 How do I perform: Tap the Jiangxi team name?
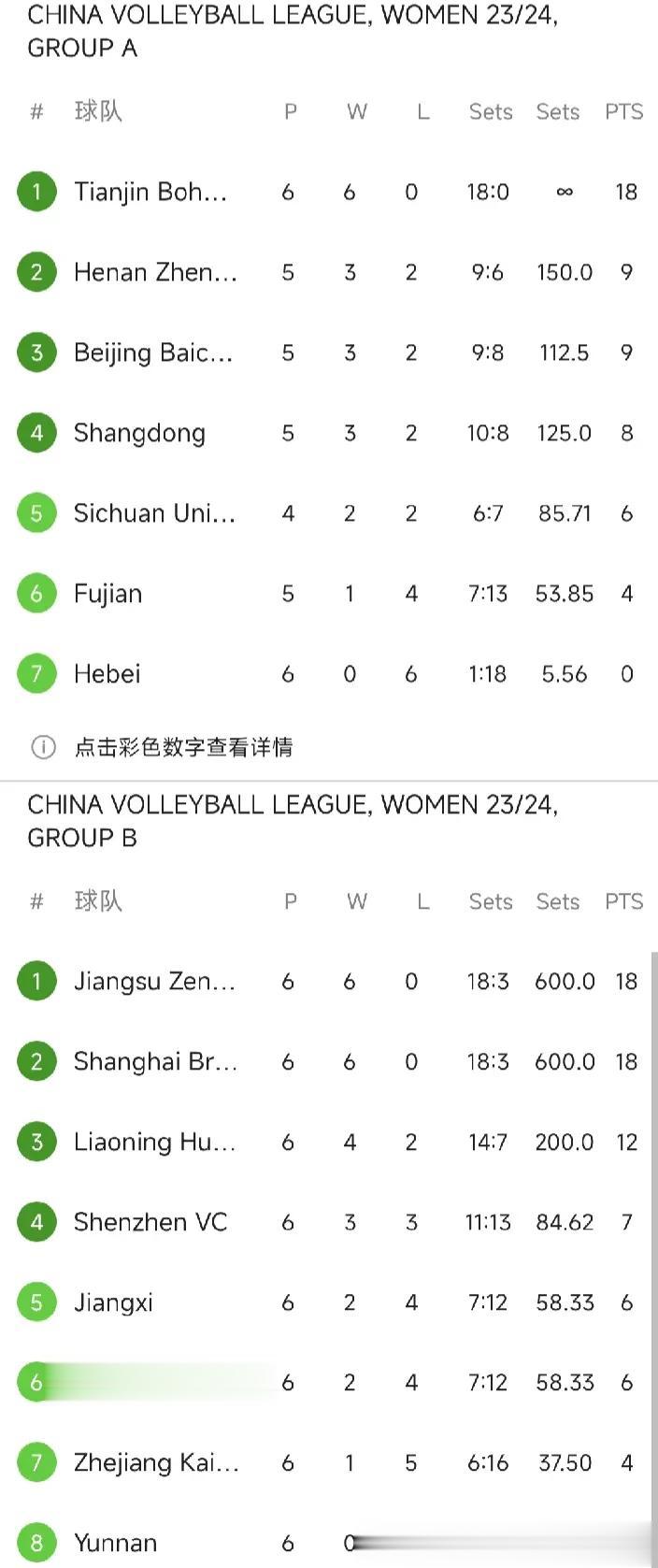[x=113, y=1302]
